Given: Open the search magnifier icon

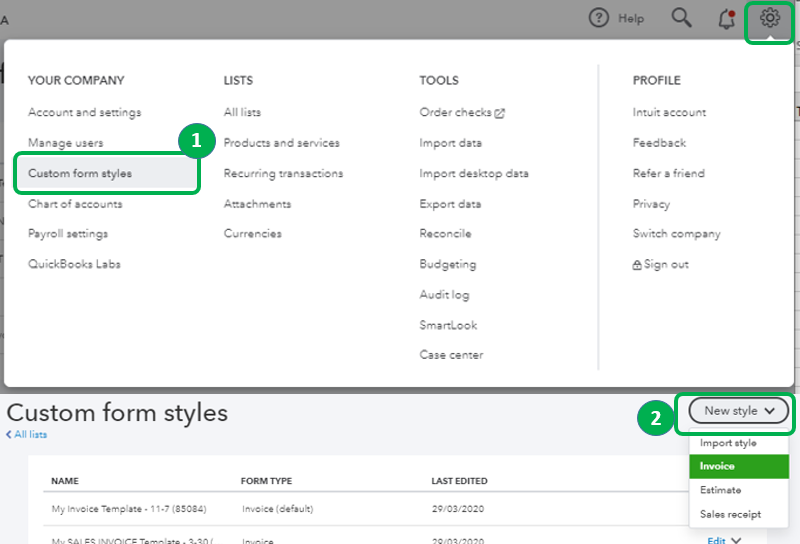Looking at the screenshot, I should pos(682,18).
